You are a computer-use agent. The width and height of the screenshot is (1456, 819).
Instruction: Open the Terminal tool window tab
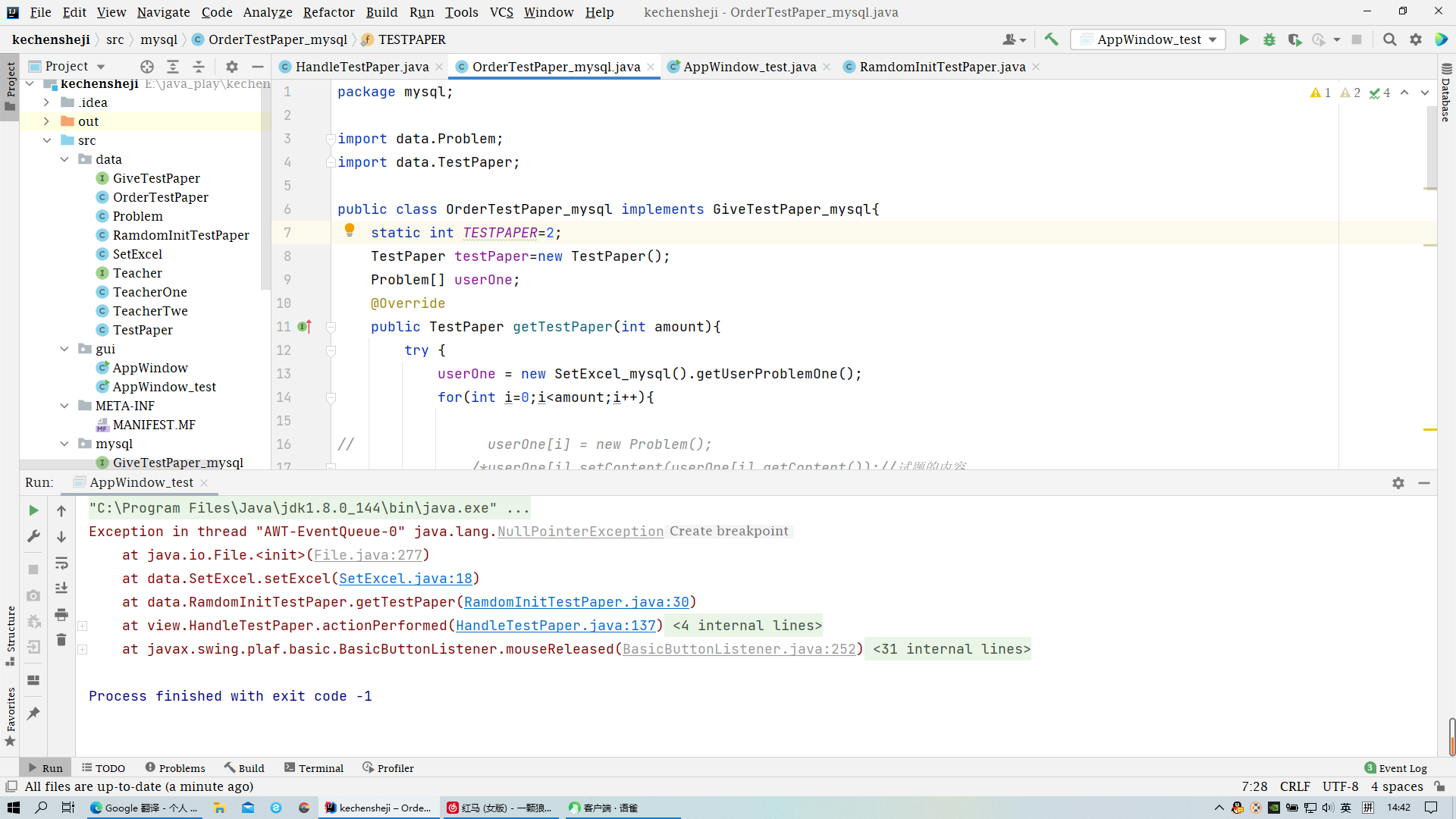point(314,768)
